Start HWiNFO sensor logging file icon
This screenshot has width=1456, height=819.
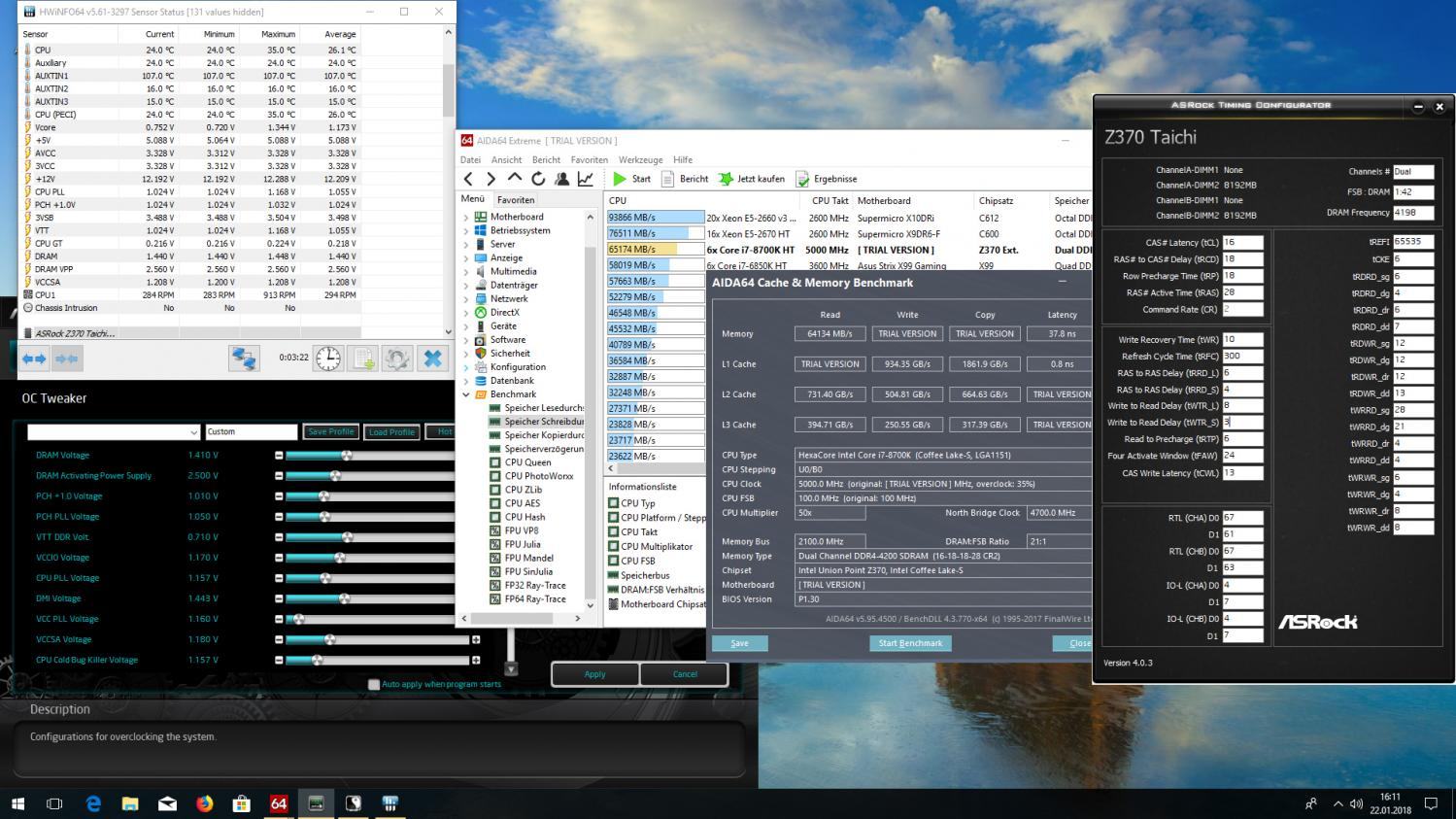click(363, 358)
